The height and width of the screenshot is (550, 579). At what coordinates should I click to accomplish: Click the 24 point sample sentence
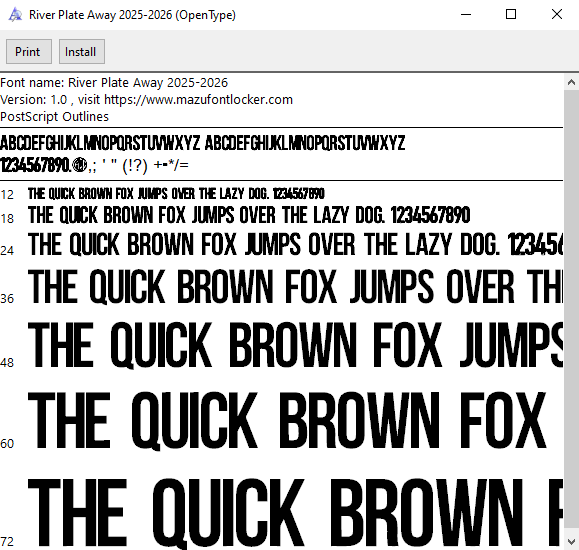tap(295, 245)
